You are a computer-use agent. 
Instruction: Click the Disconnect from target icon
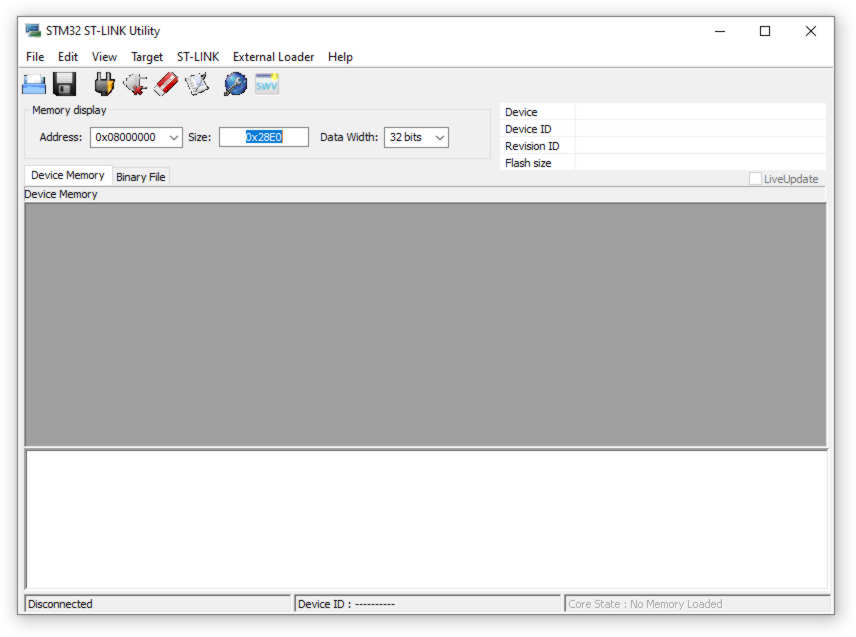pos(135,85)
